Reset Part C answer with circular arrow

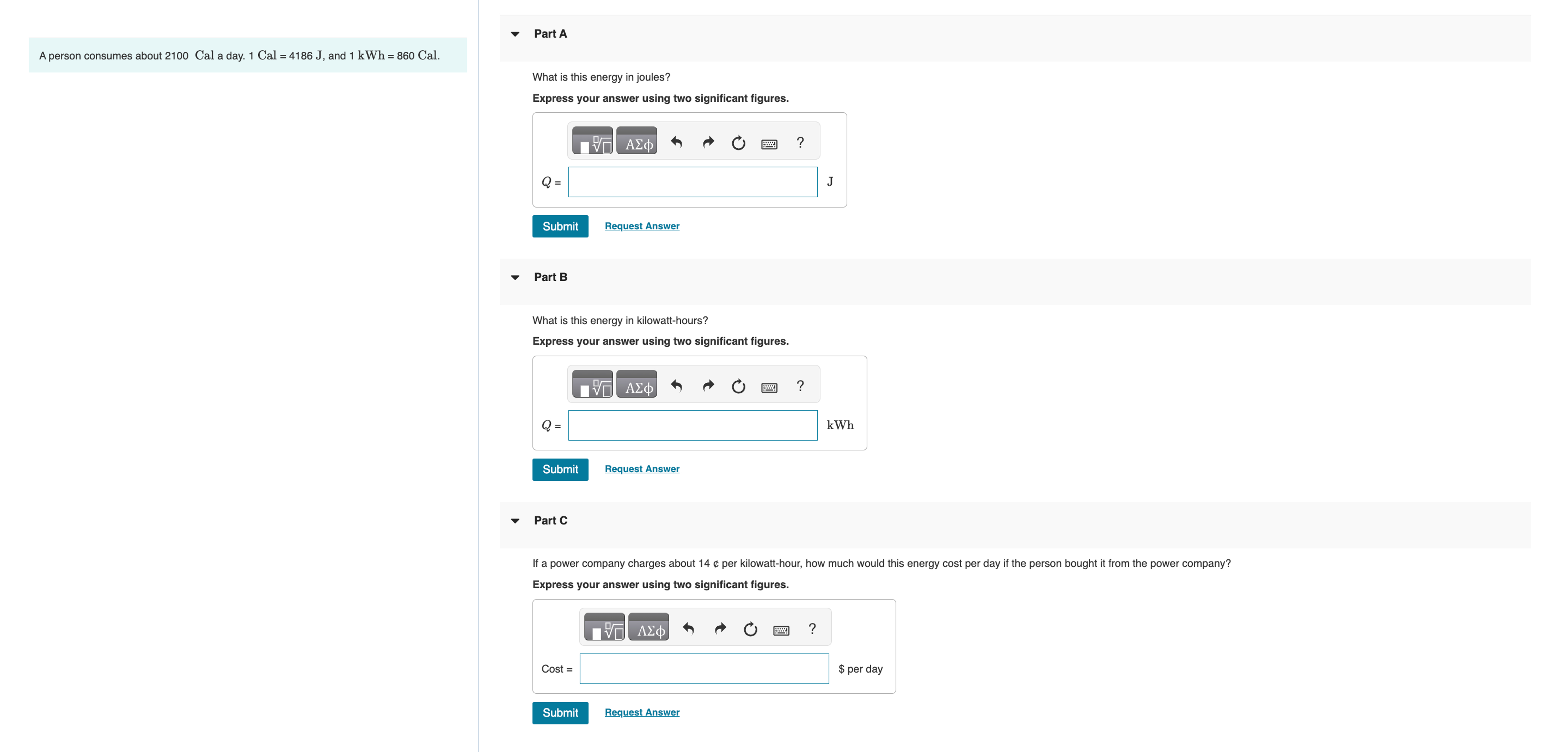pos(751,629)
